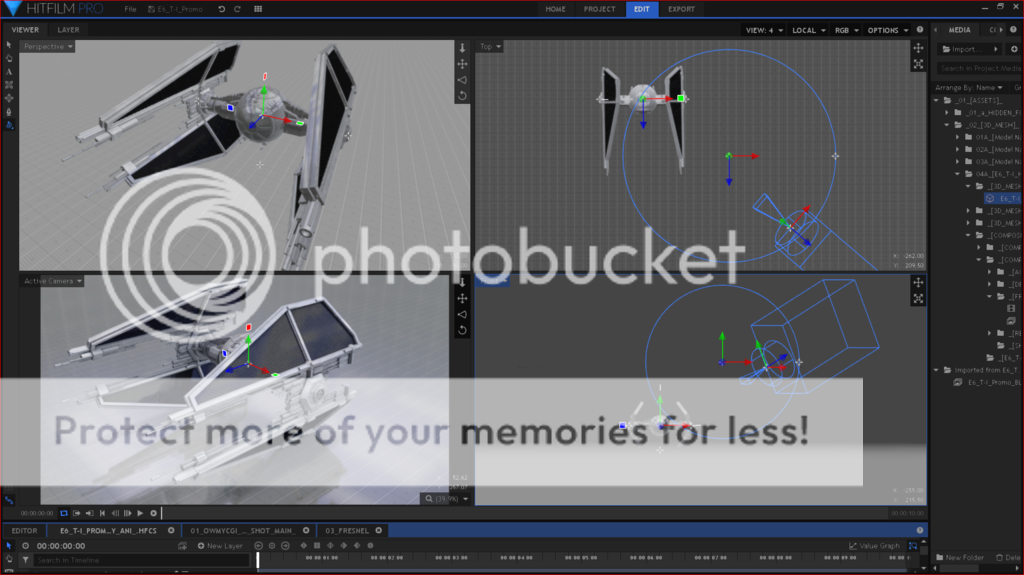
Task: Open the viewer zoom percentage dropdown
Action: 447,499
